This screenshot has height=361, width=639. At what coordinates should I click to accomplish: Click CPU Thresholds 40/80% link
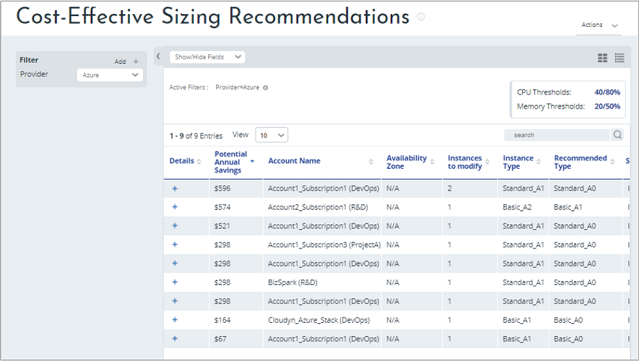pos(607,92)
